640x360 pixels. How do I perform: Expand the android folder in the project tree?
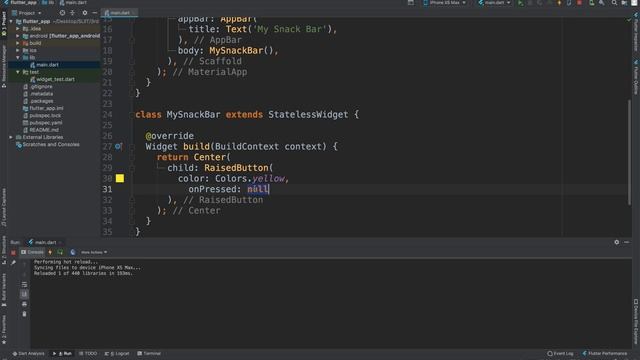18,36
